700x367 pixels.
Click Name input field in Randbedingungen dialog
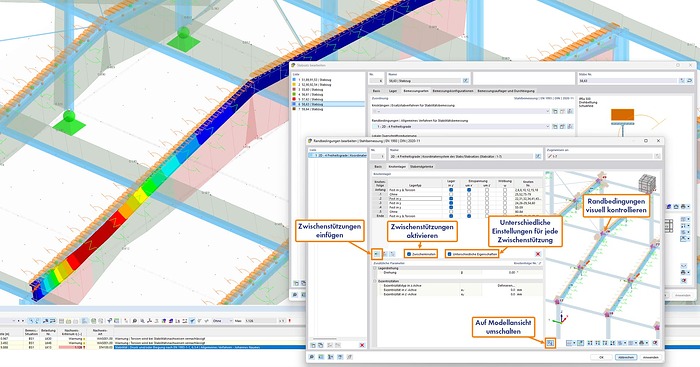[461, 156]
